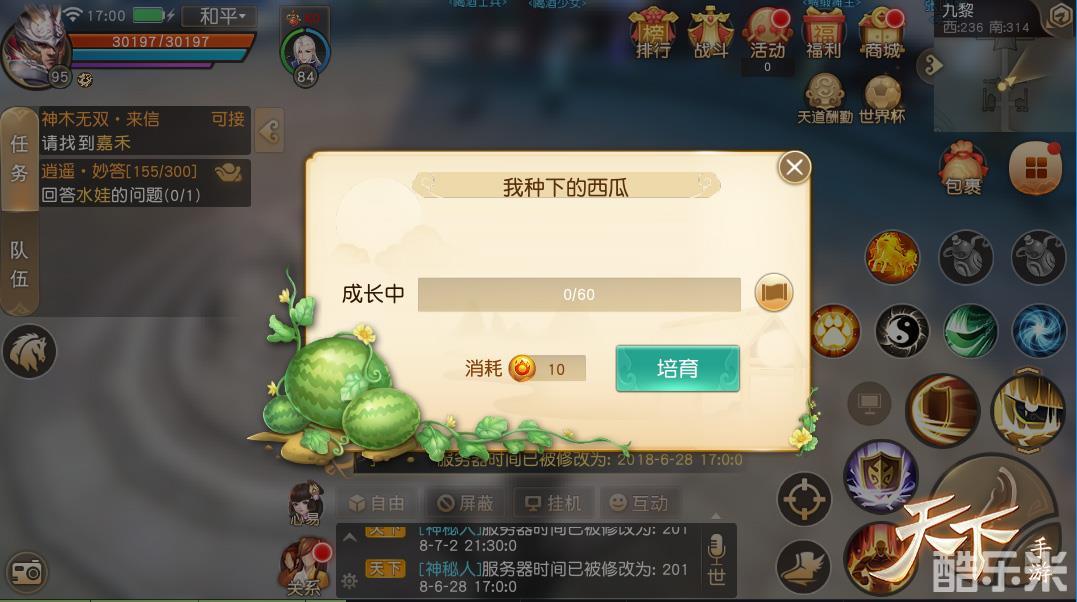The width and height of the screenshot is (1077, 602).
Task: Collapse the quest panel arrow
Action: coord(269,131)
